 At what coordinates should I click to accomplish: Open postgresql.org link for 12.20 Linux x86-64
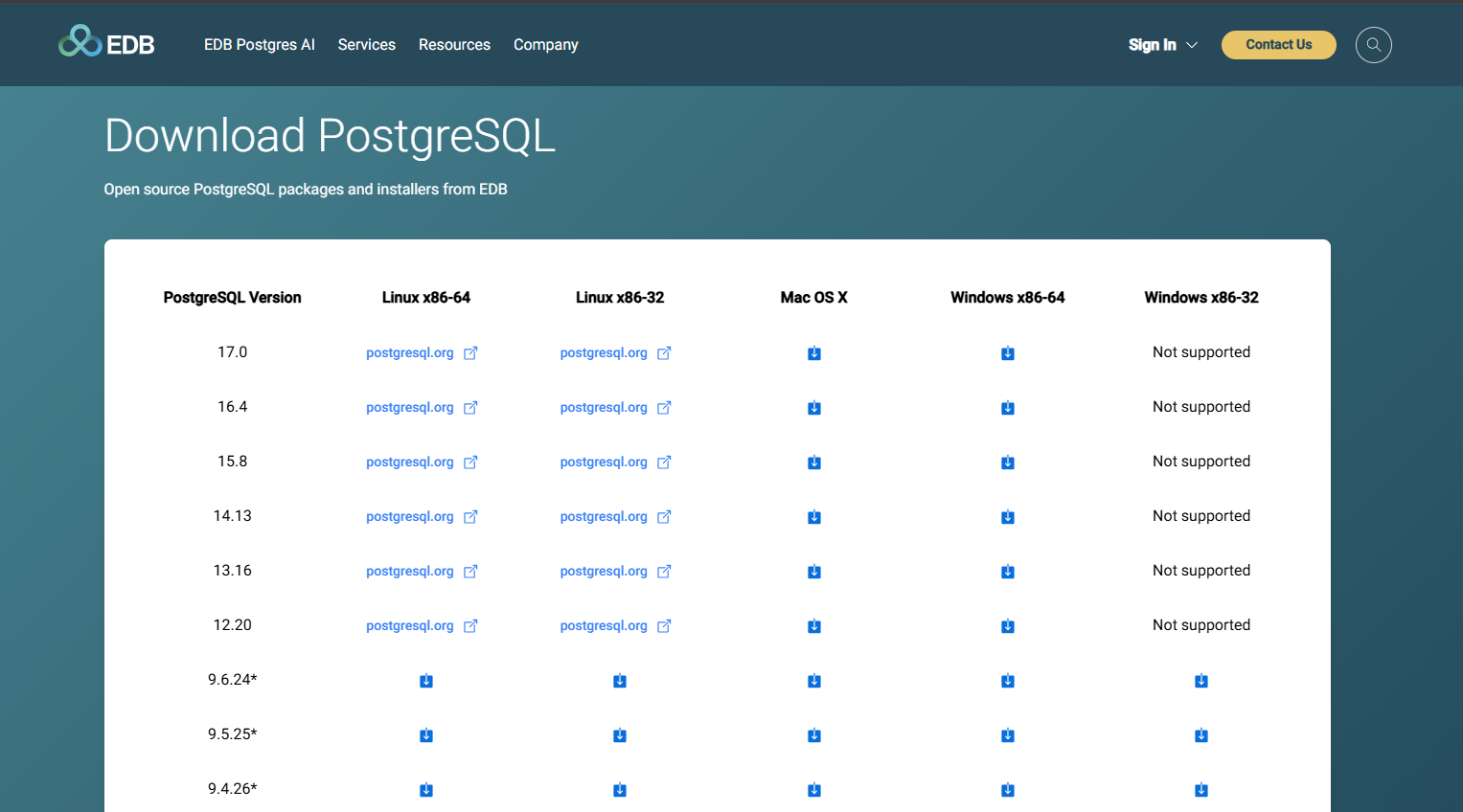pos(422,626)
